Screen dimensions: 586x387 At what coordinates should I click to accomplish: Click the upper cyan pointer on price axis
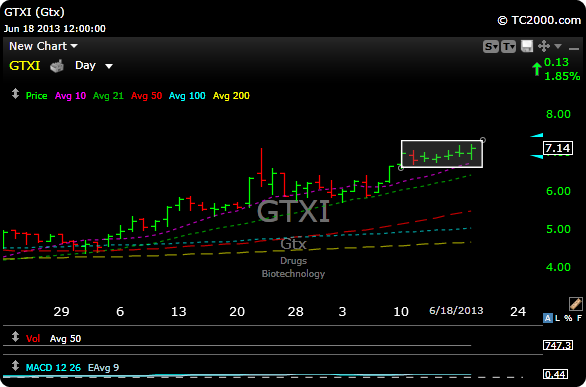coord(537,135)
